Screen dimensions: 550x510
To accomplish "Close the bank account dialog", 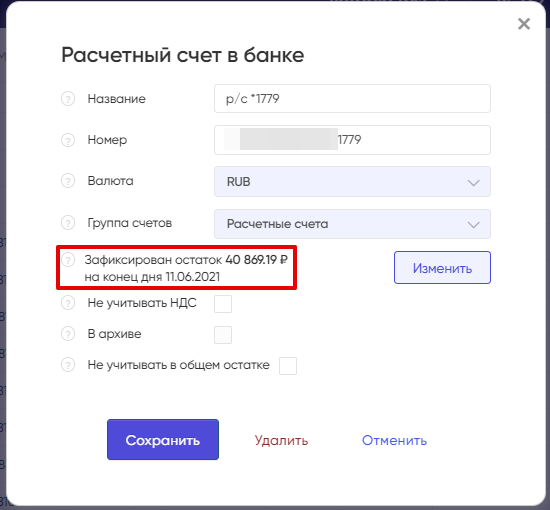I will tap(524, 24).
